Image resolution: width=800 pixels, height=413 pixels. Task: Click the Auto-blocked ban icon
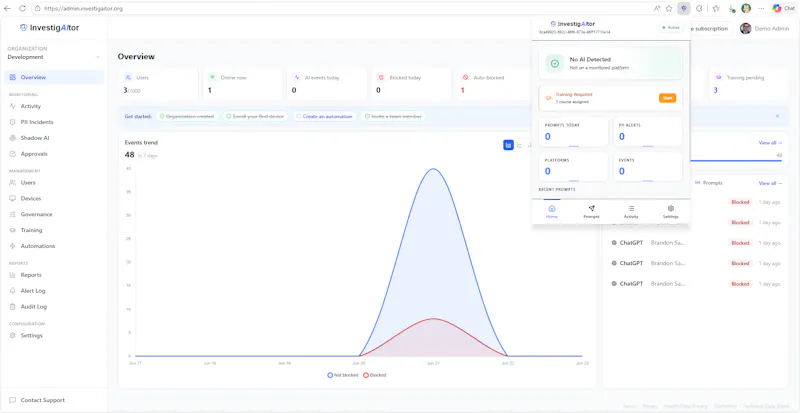[x=465, y=78]
